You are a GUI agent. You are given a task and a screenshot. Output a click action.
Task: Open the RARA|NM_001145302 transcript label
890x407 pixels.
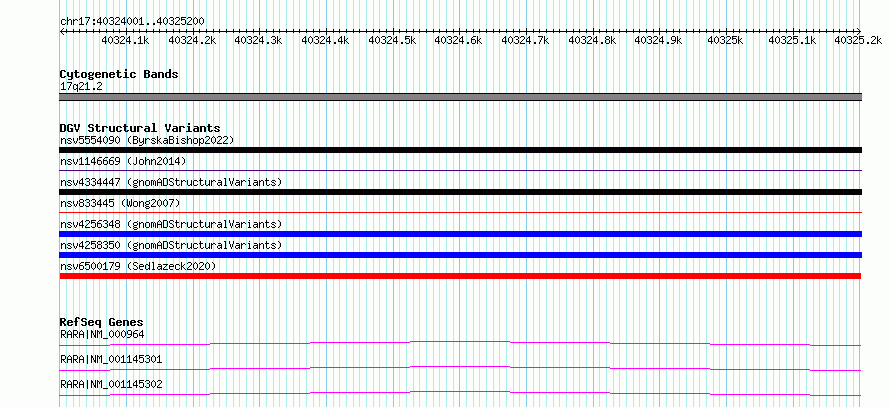tap(111, 384)
